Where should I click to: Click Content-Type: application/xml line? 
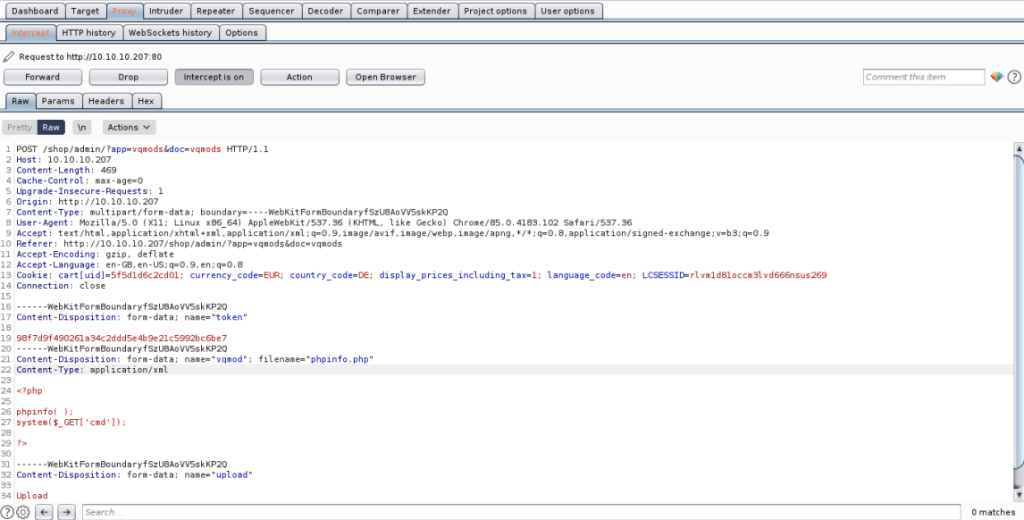click(x=92, y=370)
